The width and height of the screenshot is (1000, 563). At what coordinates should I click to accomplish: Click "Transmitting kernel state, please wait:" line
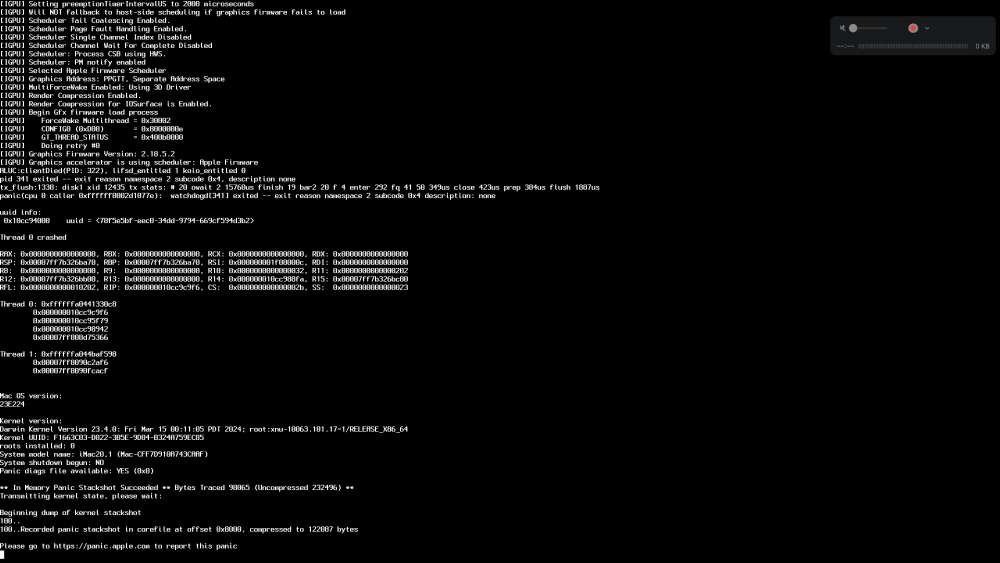pyautogui.click(x=81, y=496)
